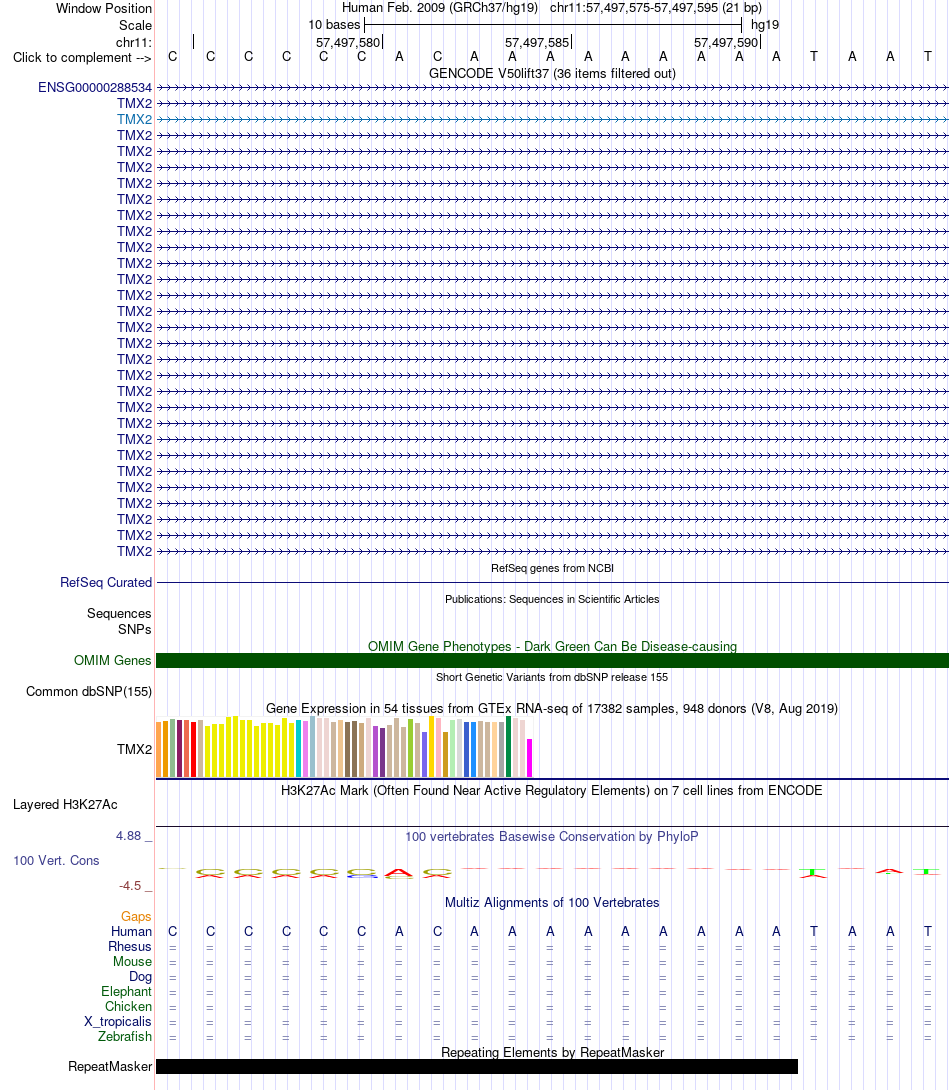
Task: Select the light-blue highlighted TMX2 transcript label
Action: [x=134, y=120]
